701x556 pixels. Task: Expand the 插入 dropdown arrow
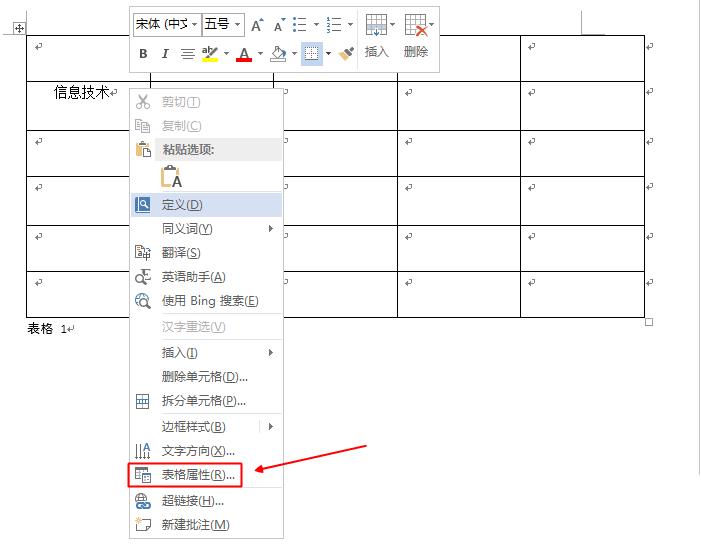[x=393, y=24]
